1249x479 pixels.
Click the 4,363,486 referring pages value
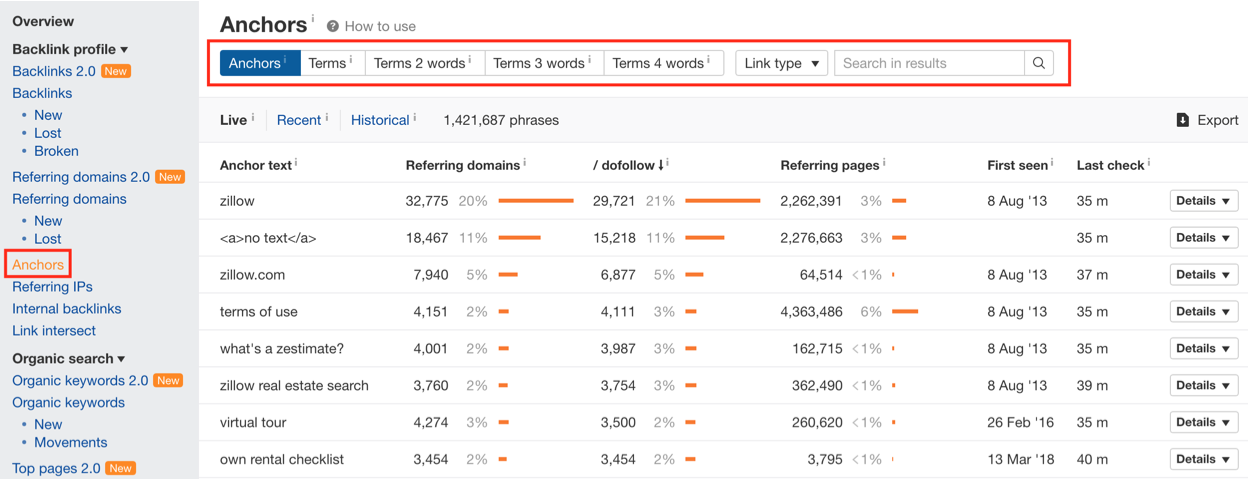812,312
